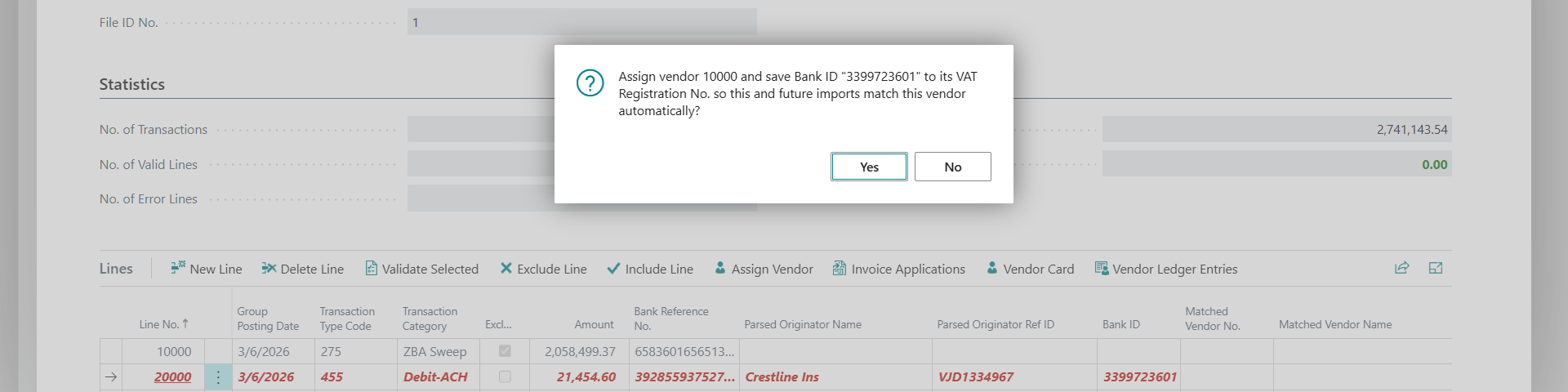This screenshot has width=1568, height=392.
Task: Click amount 21,454.60 cell
Action: [579, 376]
